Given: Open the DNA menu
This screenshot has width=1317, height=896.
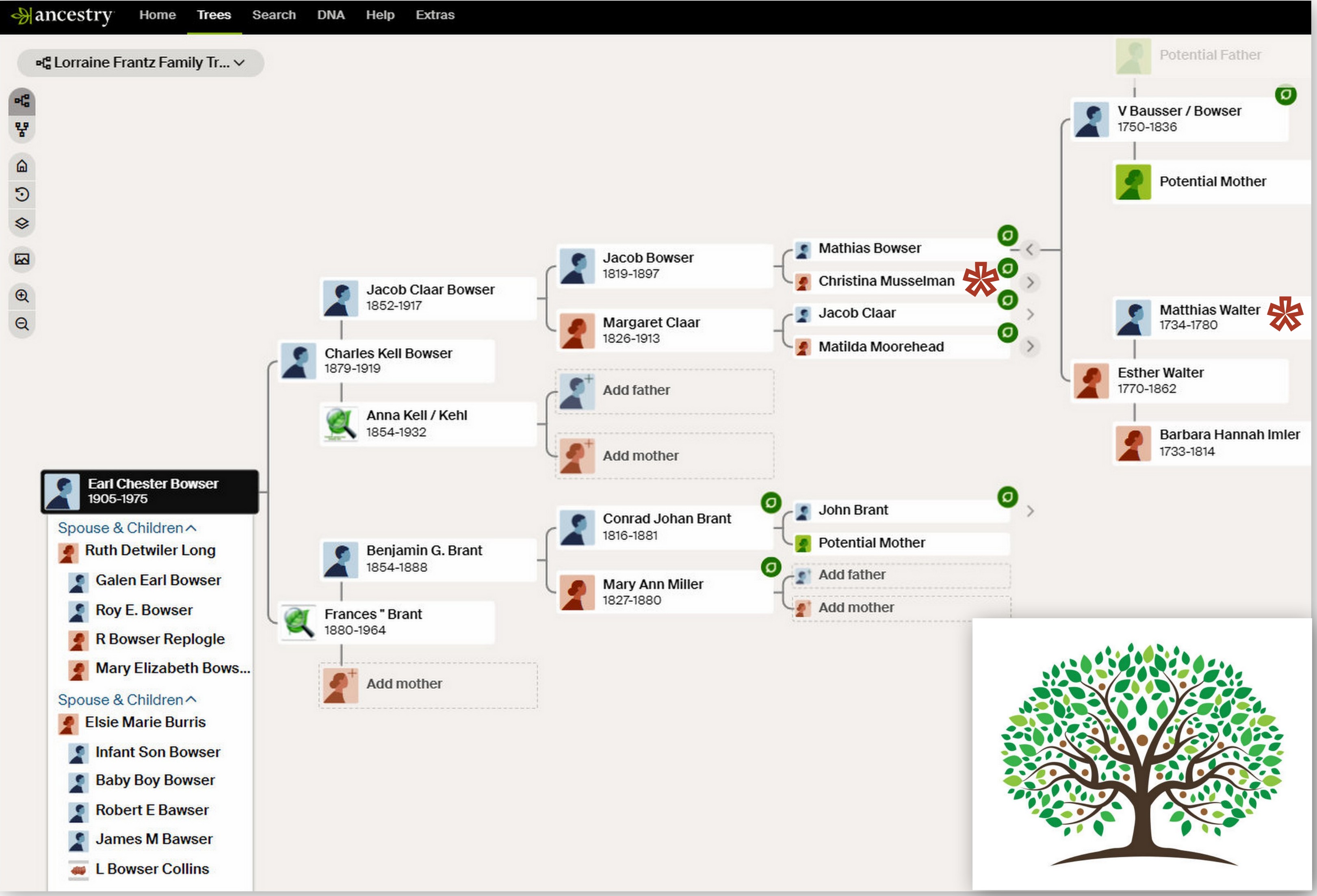Looking at the screenshot, I should (x=330, y=15).
